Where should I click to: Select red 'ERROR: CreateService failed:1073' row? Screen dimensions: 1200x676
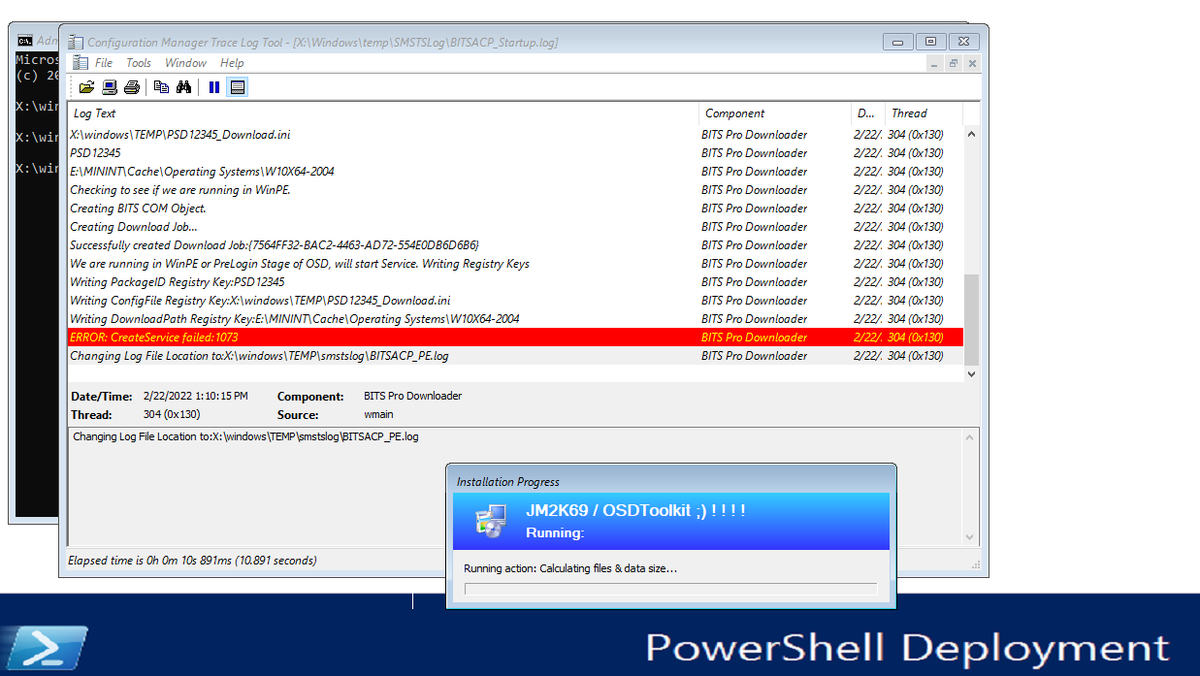[515, 337]
